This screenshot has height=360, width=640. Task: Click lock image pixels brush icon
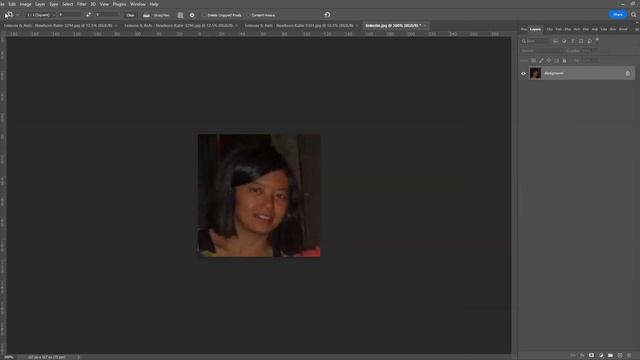(541, 60)
